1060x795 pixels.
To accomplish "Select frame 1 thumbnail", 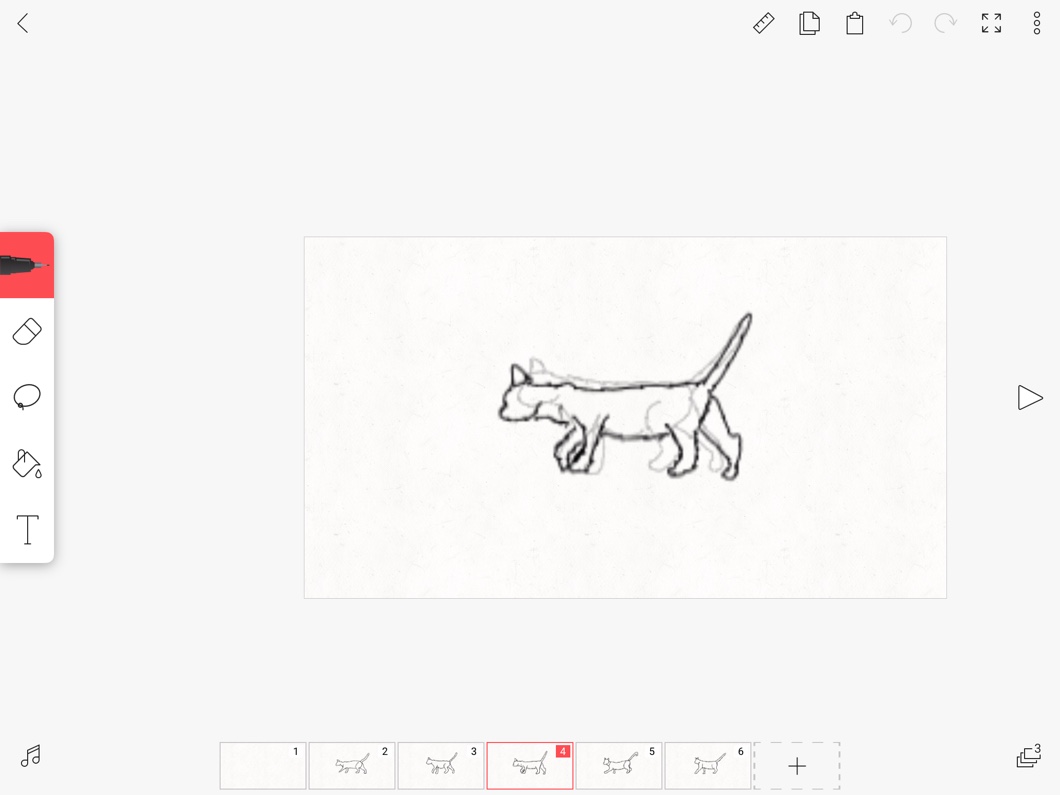I will point(263,766).
